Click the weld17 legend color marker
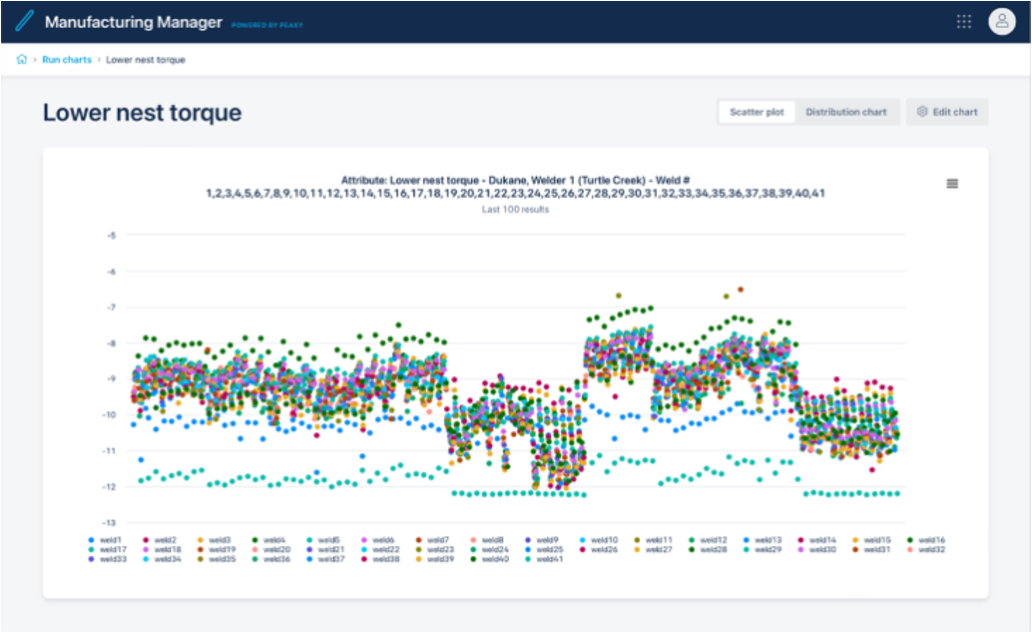The width and height of the screenshot is (1032, 632). click(x=91, y=550)
